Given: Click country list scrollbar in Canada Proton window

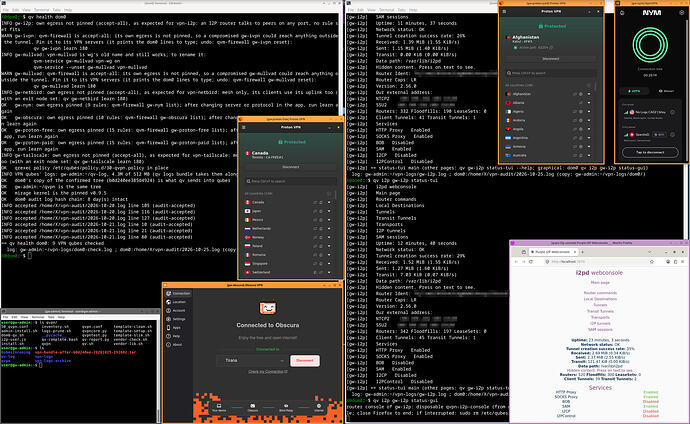Looking at the screenshot, I should pos(336,194).
